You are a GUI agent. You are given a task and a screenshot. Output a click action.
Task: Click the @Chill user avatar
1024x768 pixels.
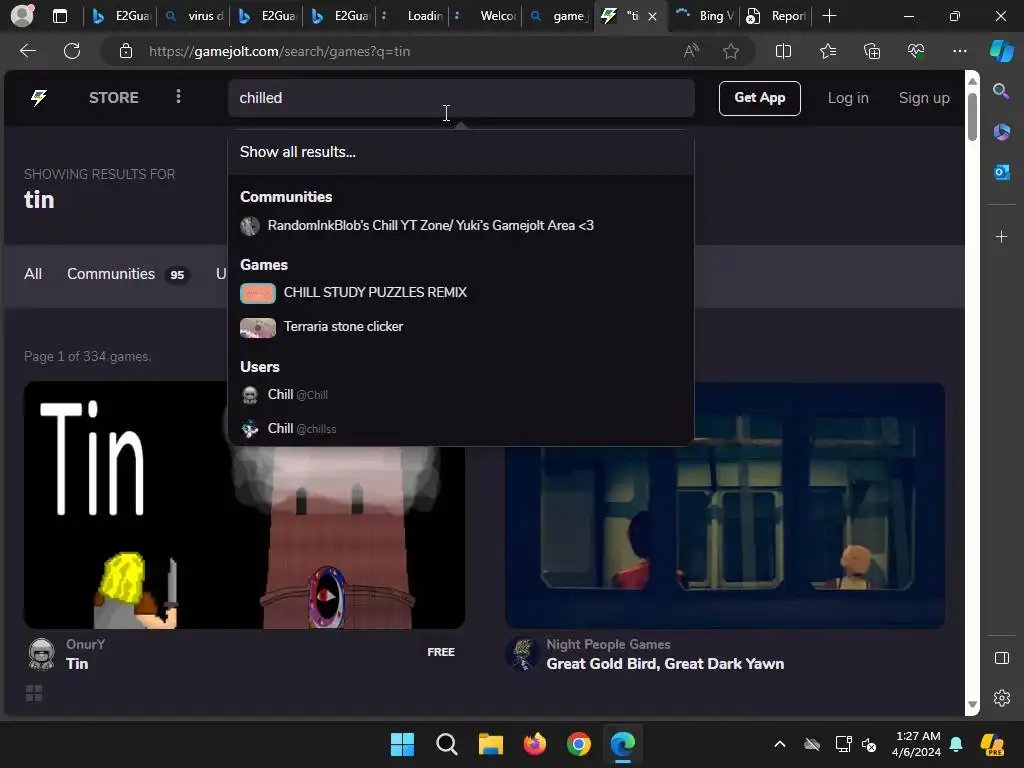(250, 395)
